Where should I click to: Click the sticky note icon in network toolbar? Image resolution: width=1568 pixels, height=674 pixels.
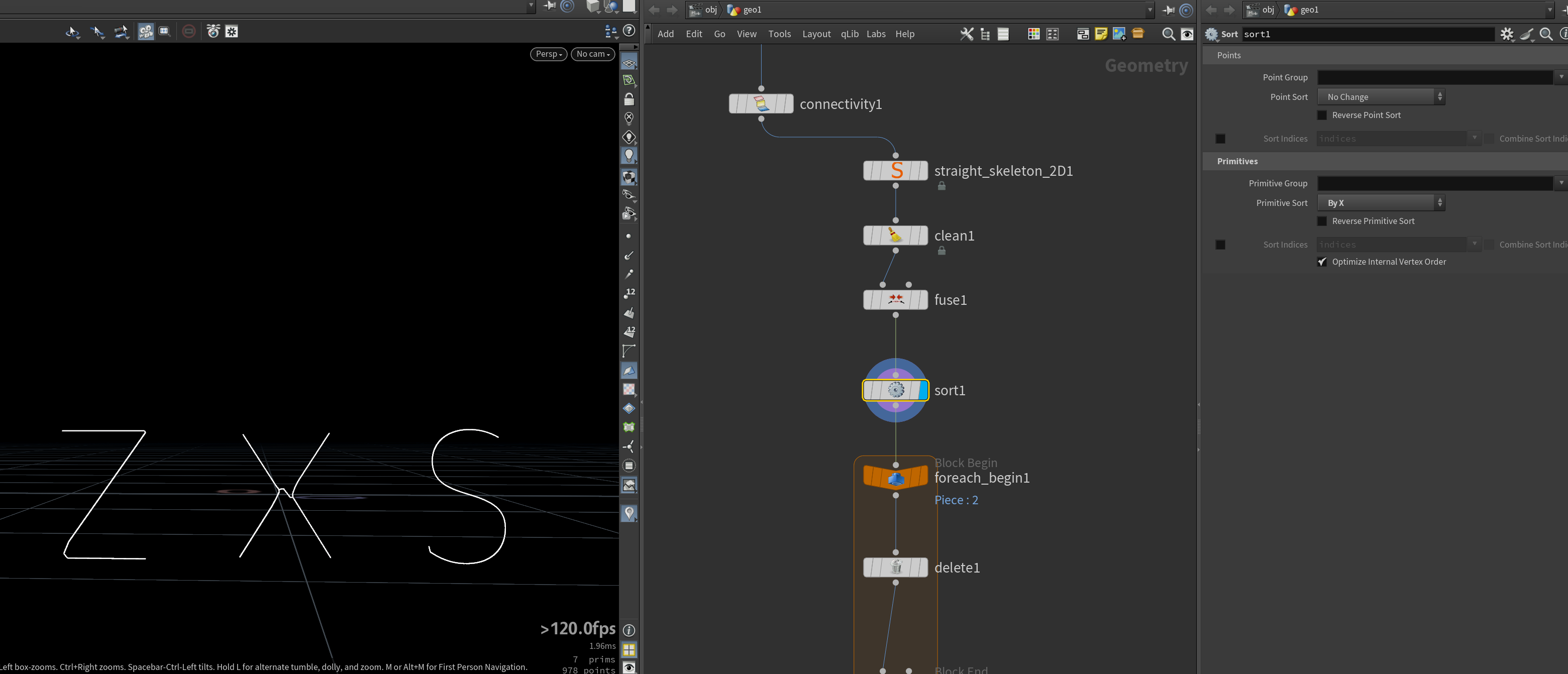coord(1101,34)
